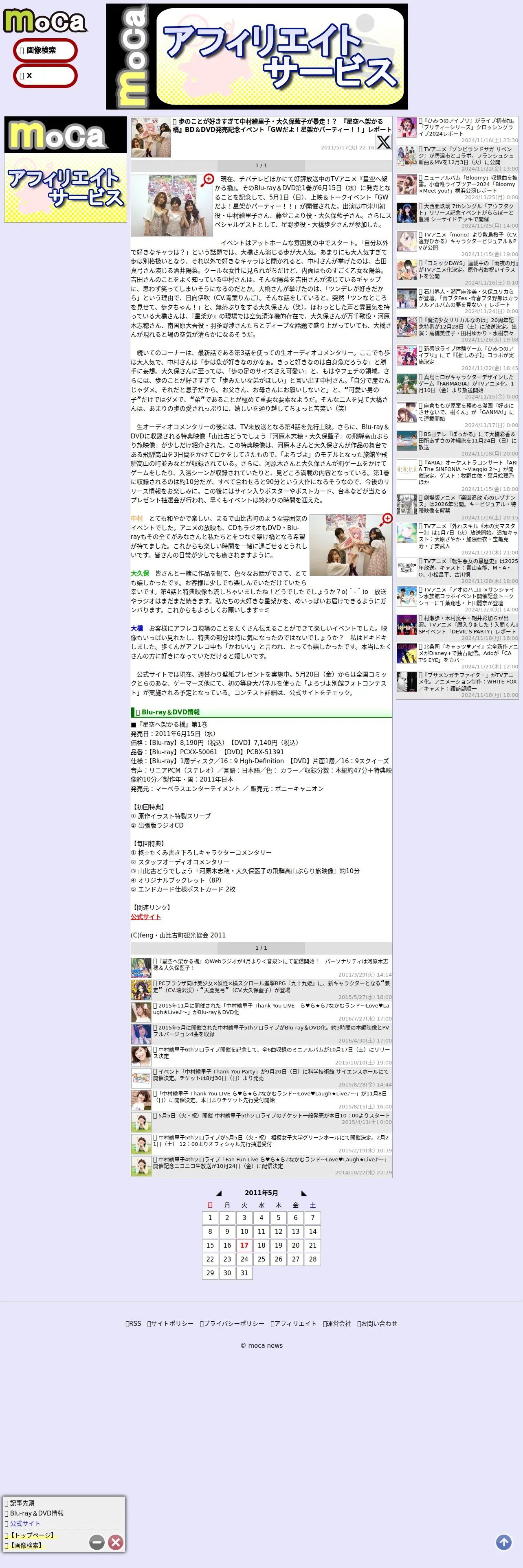Viewport: 523px width, 1568px height.
Task: Minimize the floating menu with gray minus icon
Action: (x=97, y=1542)
